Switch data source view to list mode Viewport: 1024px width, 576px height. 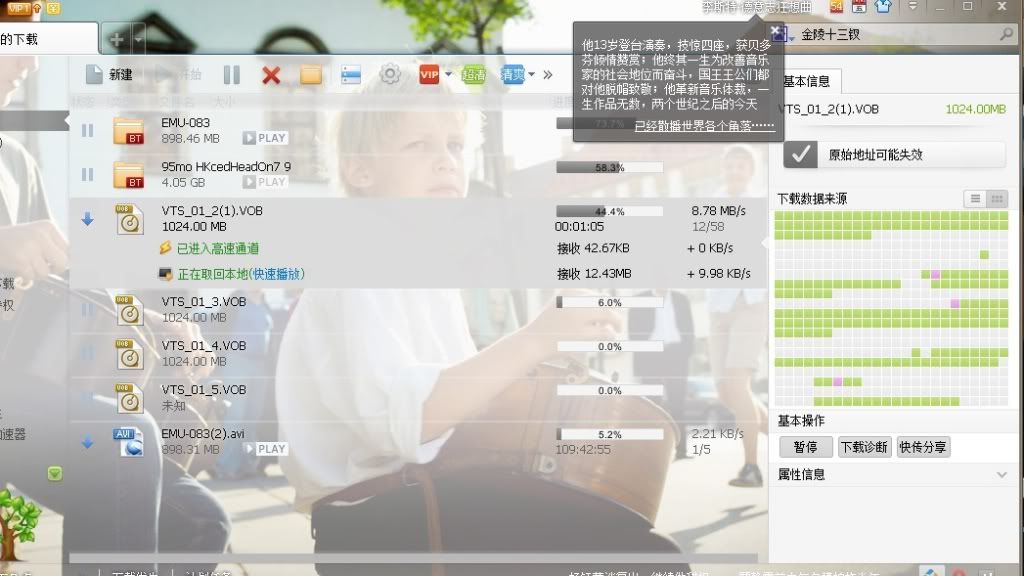pos(975,199)
